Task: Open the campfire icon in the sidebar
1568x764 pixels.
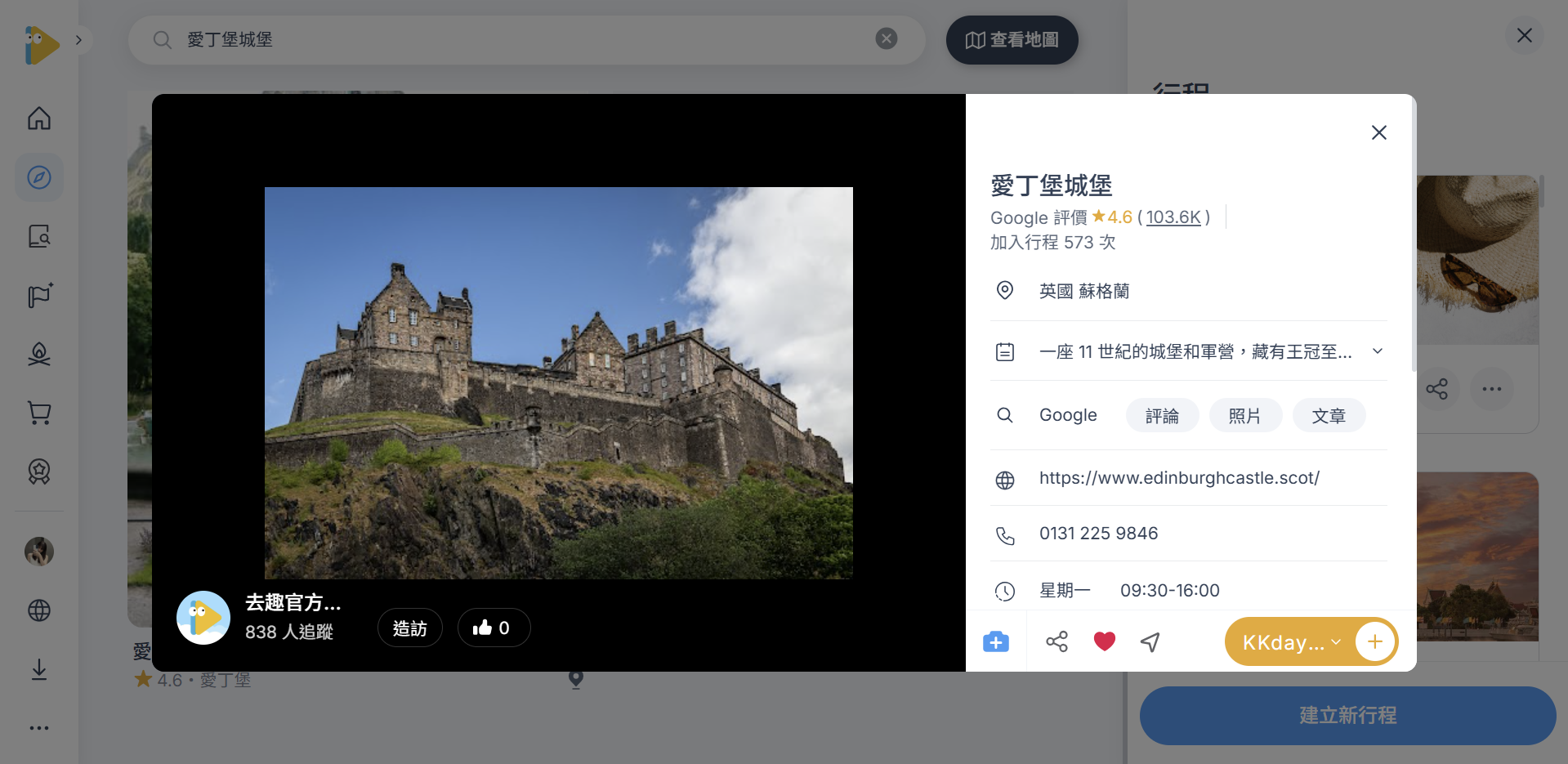Action: 39,354
